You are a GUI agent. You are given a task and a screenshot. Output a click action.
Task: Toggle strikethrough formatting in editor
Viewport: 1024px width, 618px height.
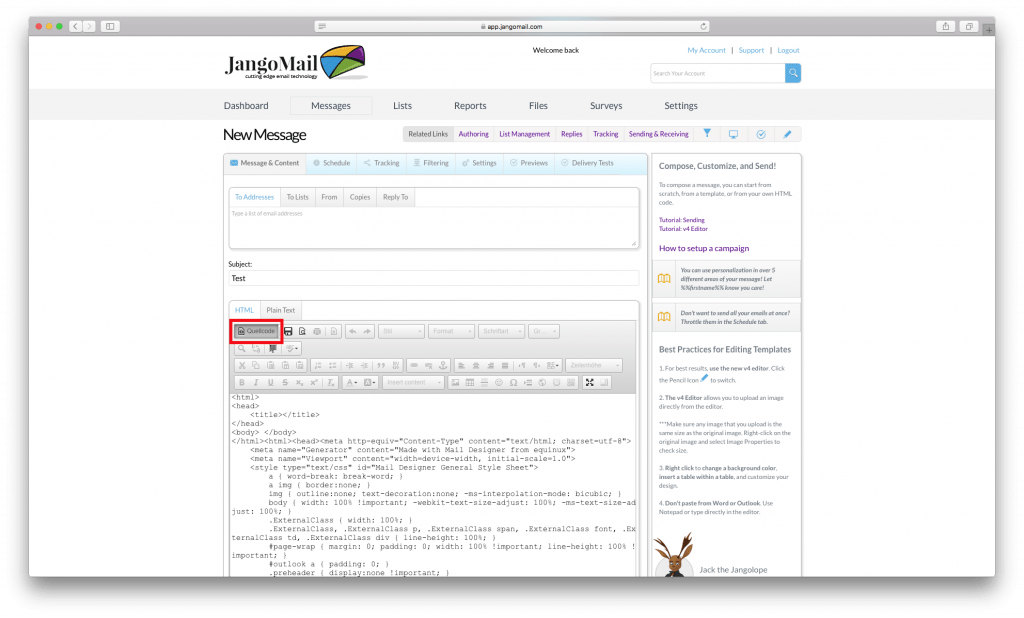(285, 382)
